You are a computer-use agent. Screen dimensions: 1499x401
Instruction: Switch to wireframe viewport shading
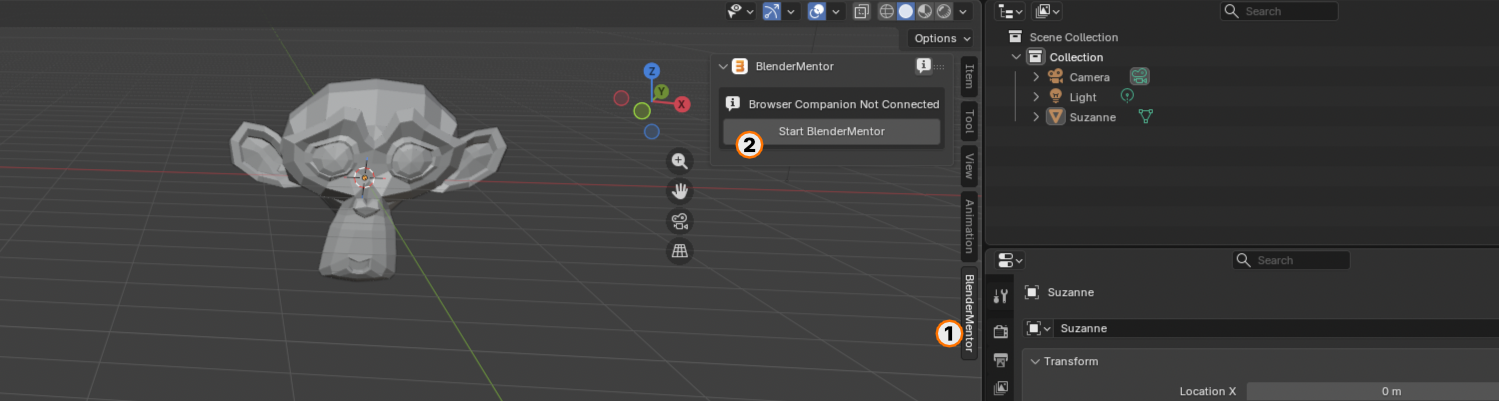tap(886, 11)
